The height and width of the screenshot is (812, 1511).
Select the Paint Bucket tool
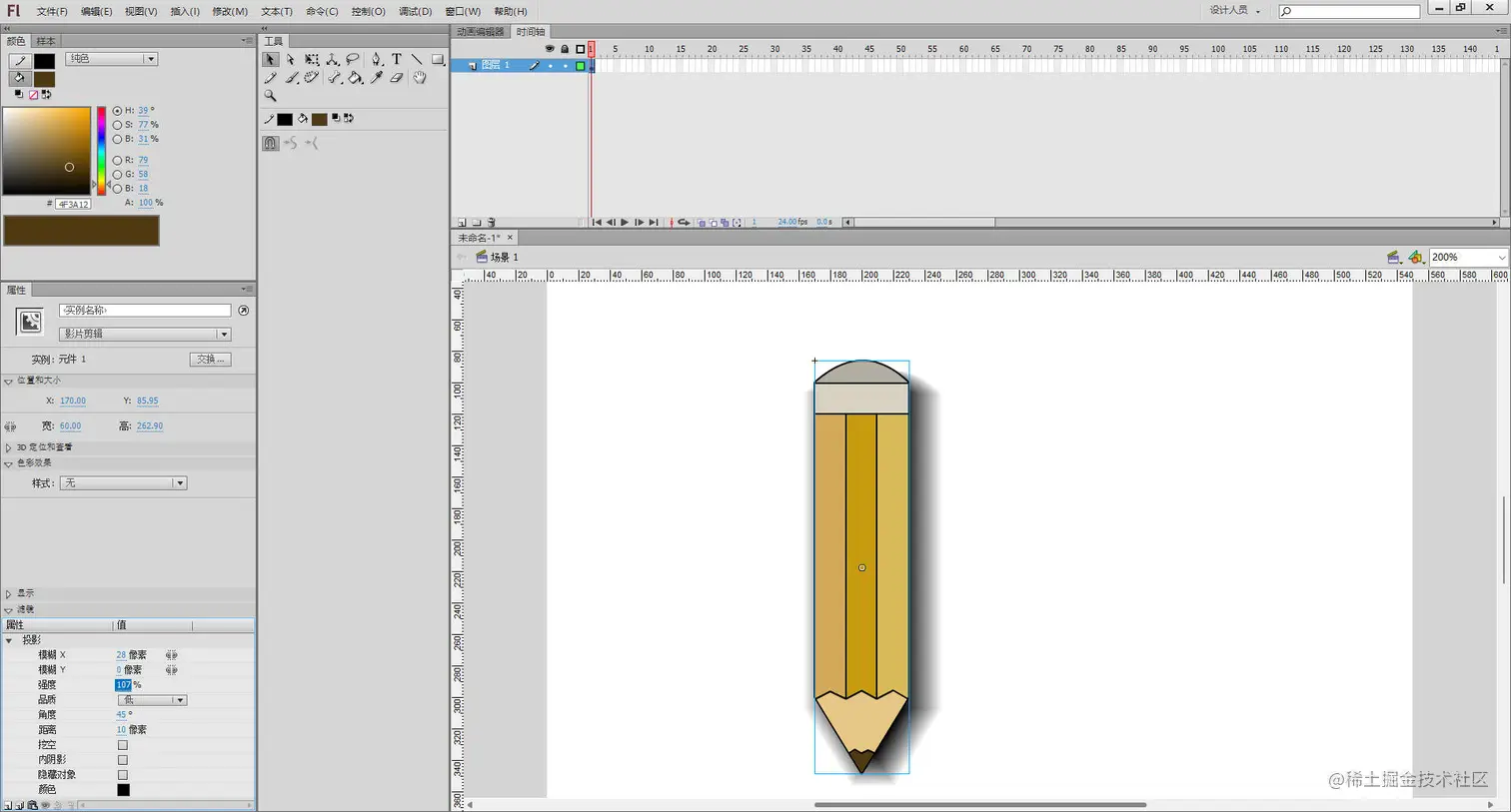356,78
